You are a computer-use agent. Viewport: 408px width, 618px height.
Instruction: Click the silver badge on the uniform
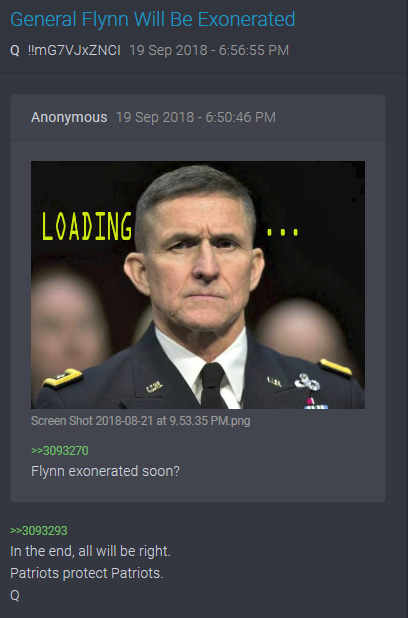tap(307, 382)
